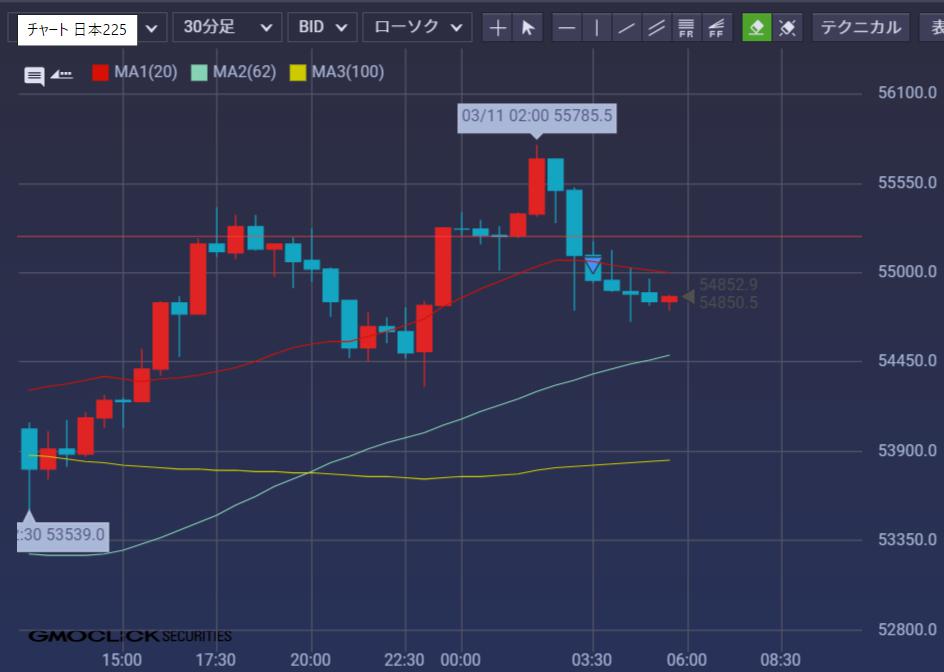Pick the parallel channel line tool
The height and width of the screenshot is (672, 944).
657,28
